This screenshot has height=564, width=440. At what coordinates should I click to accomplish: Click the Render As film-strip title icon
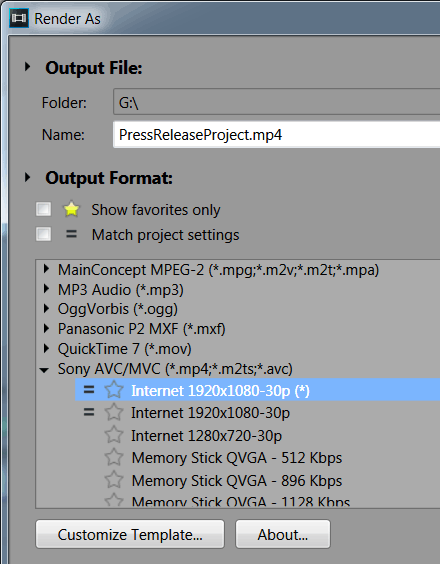pyautogui.click(x=19, y=18)
